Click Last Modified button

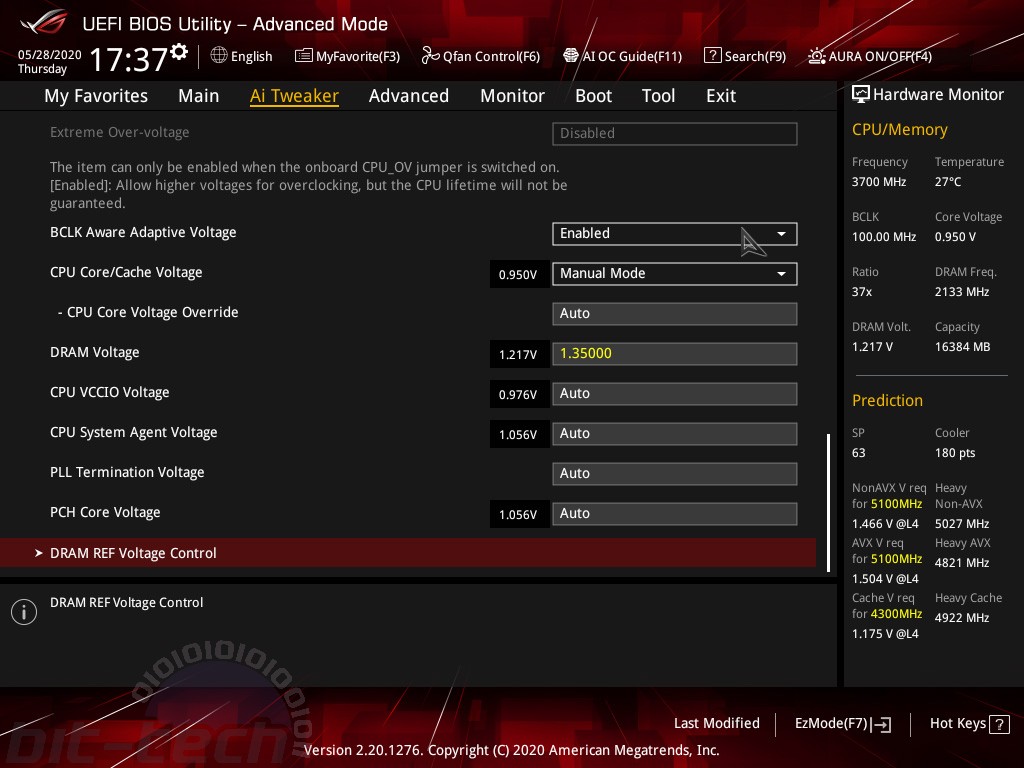(x=717, y=724)
